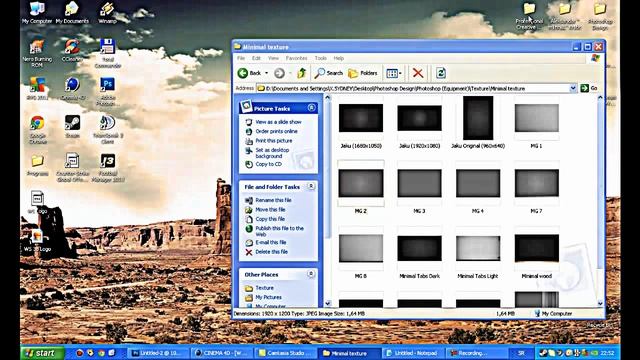Click the Start button
The height and width of the screenshot is (360, 640).
[x=42, y=353]
